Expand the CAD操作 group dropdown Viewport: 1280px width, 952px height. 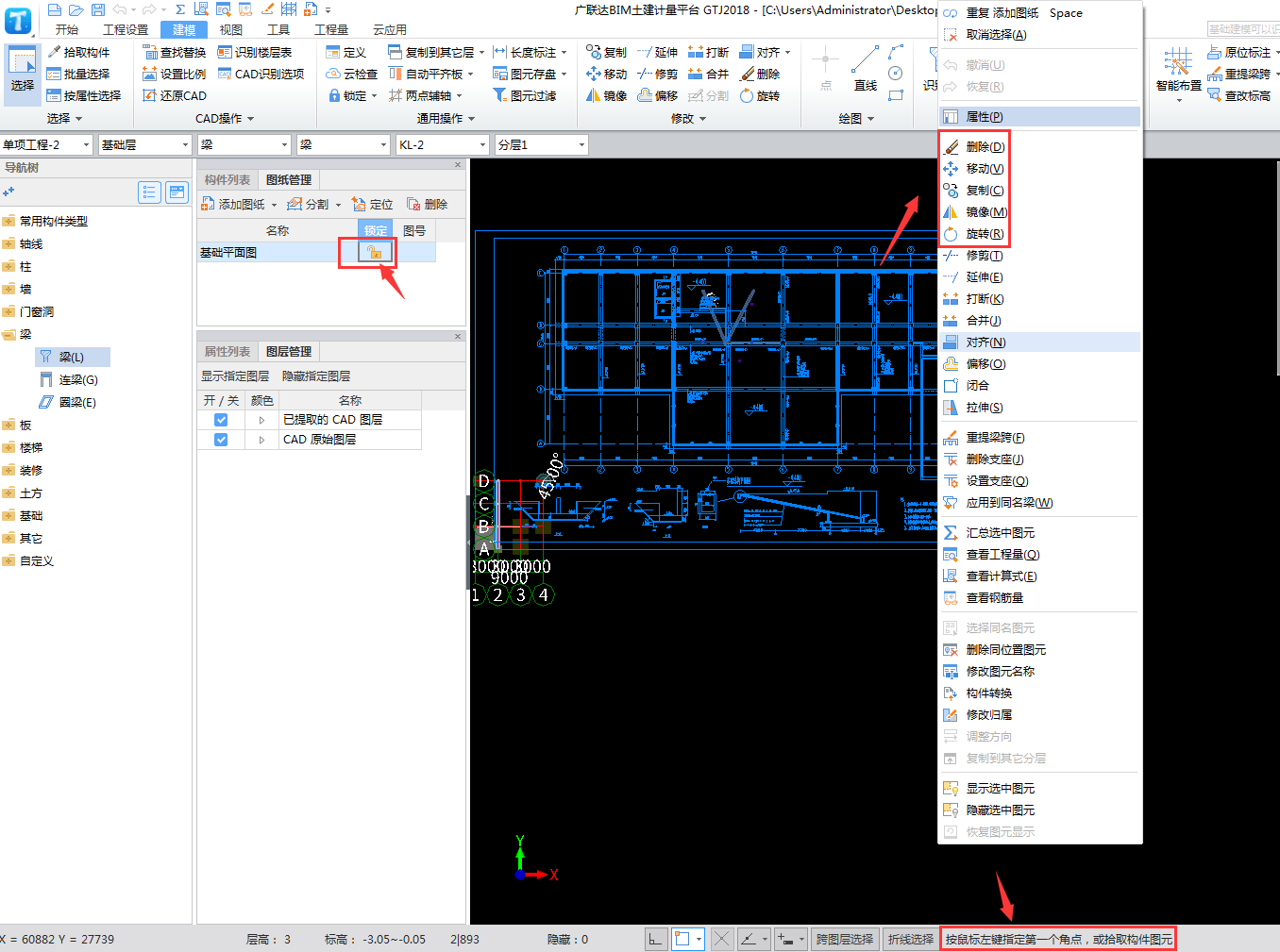(x=225, y=119)
